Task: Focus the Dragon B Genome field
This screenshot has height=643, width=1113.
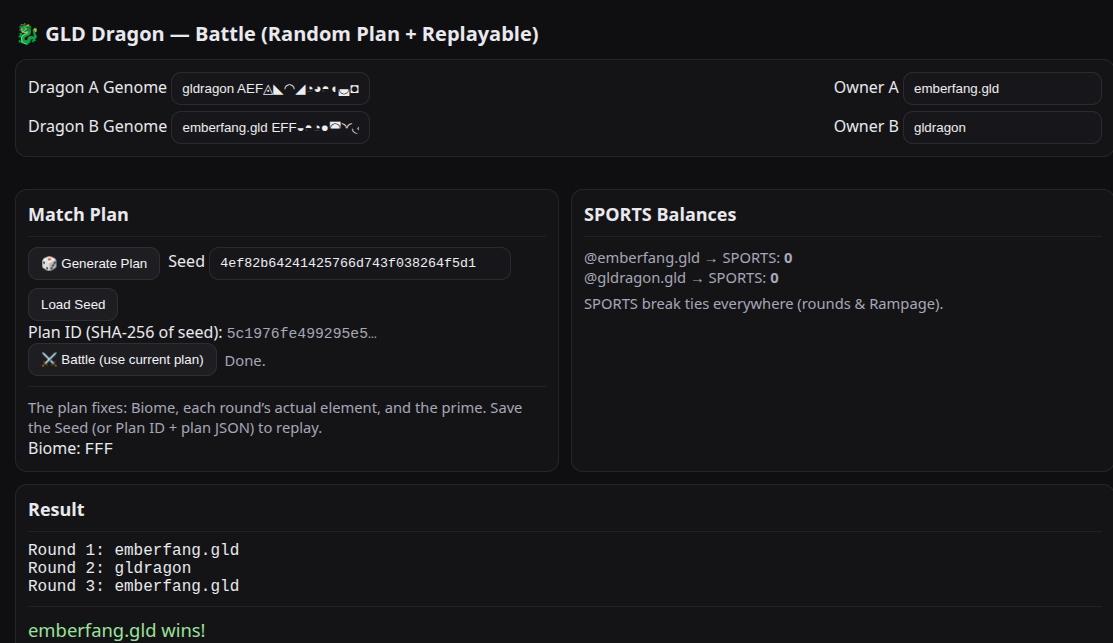Action: click(270, 128)
